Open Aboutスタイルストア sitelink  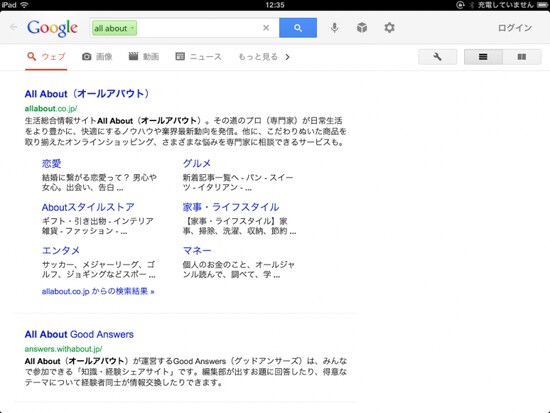(88, 207)
